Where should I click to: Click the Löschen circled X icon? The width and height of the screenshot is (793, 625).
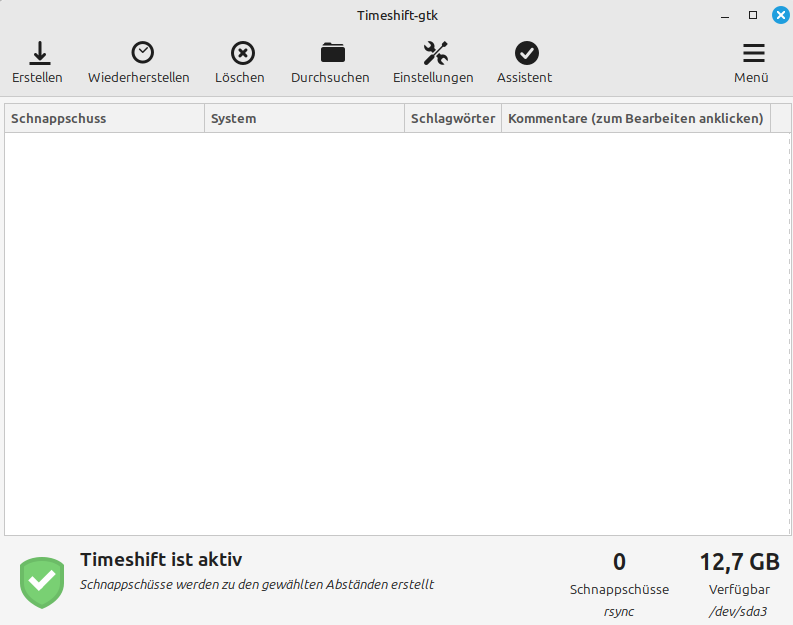click(243, 53)
